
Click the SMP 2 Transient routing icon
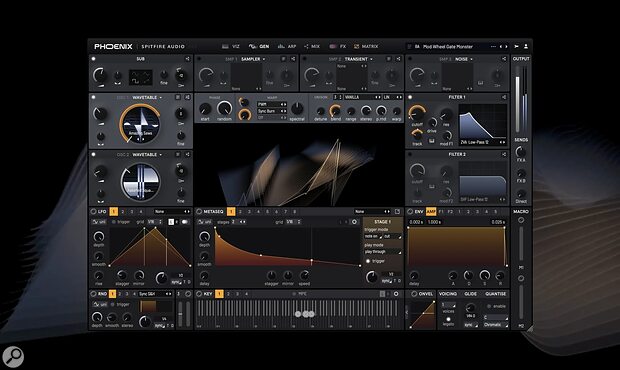pyautogui.click(x=398, y=59)
